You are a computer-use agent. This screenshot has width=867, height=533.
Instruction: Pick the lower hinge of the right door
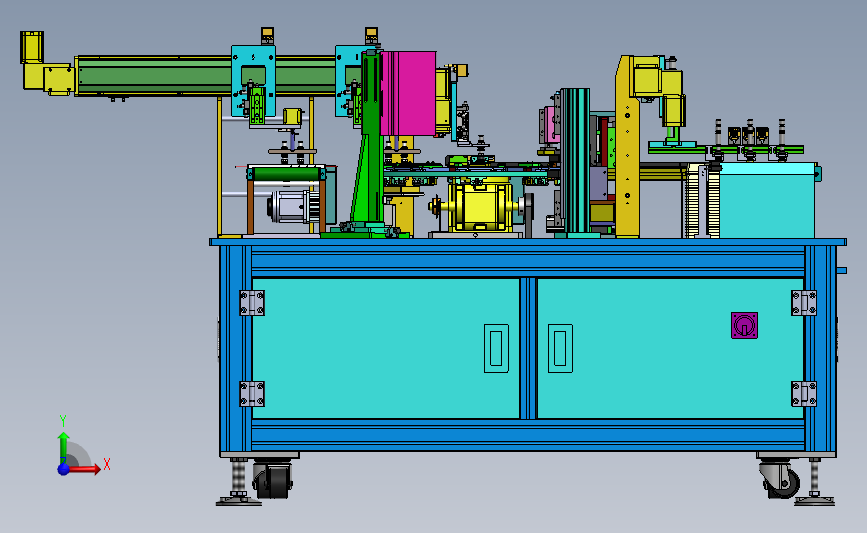click(804, 394)
